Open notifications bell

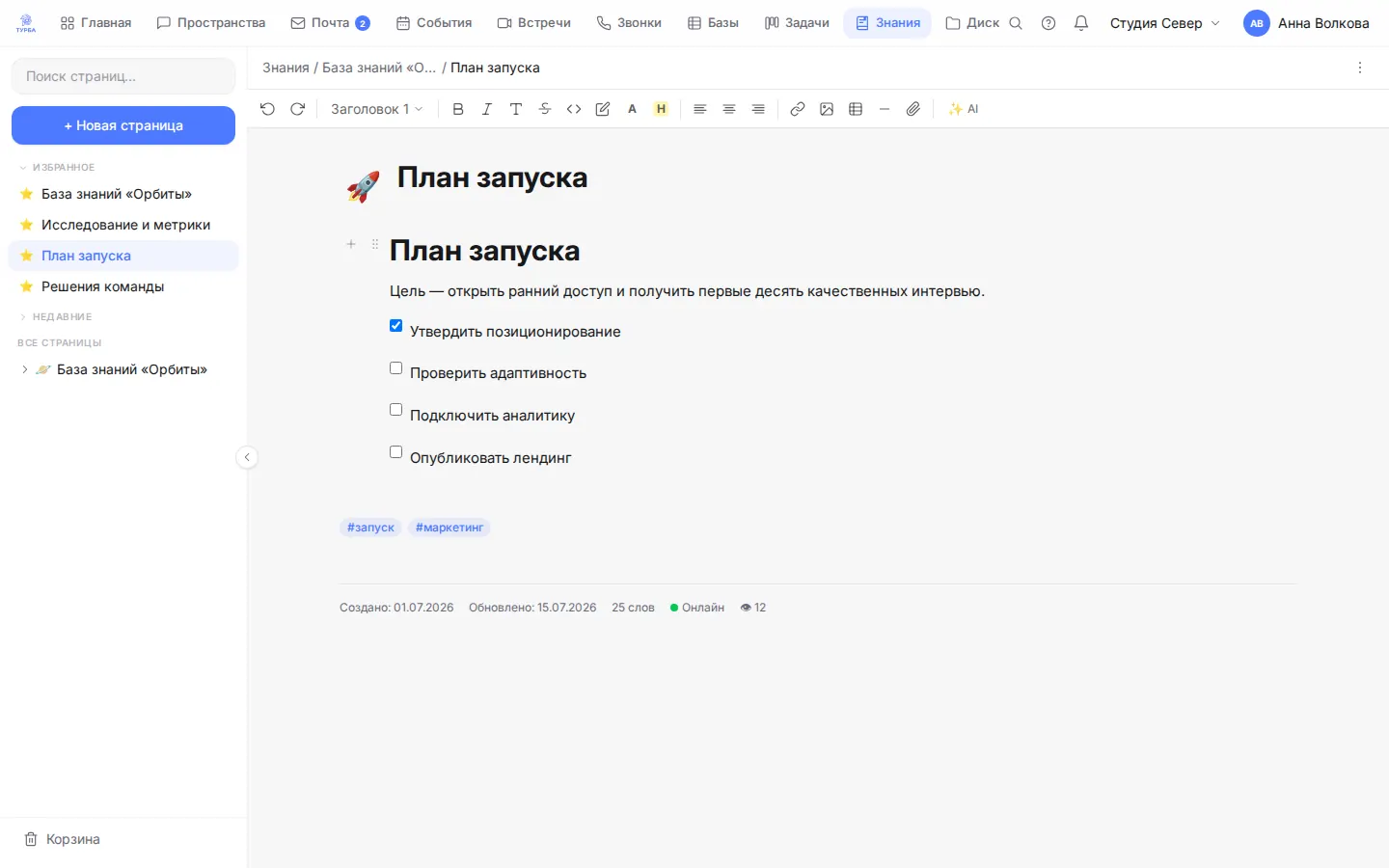(1081, 23)
